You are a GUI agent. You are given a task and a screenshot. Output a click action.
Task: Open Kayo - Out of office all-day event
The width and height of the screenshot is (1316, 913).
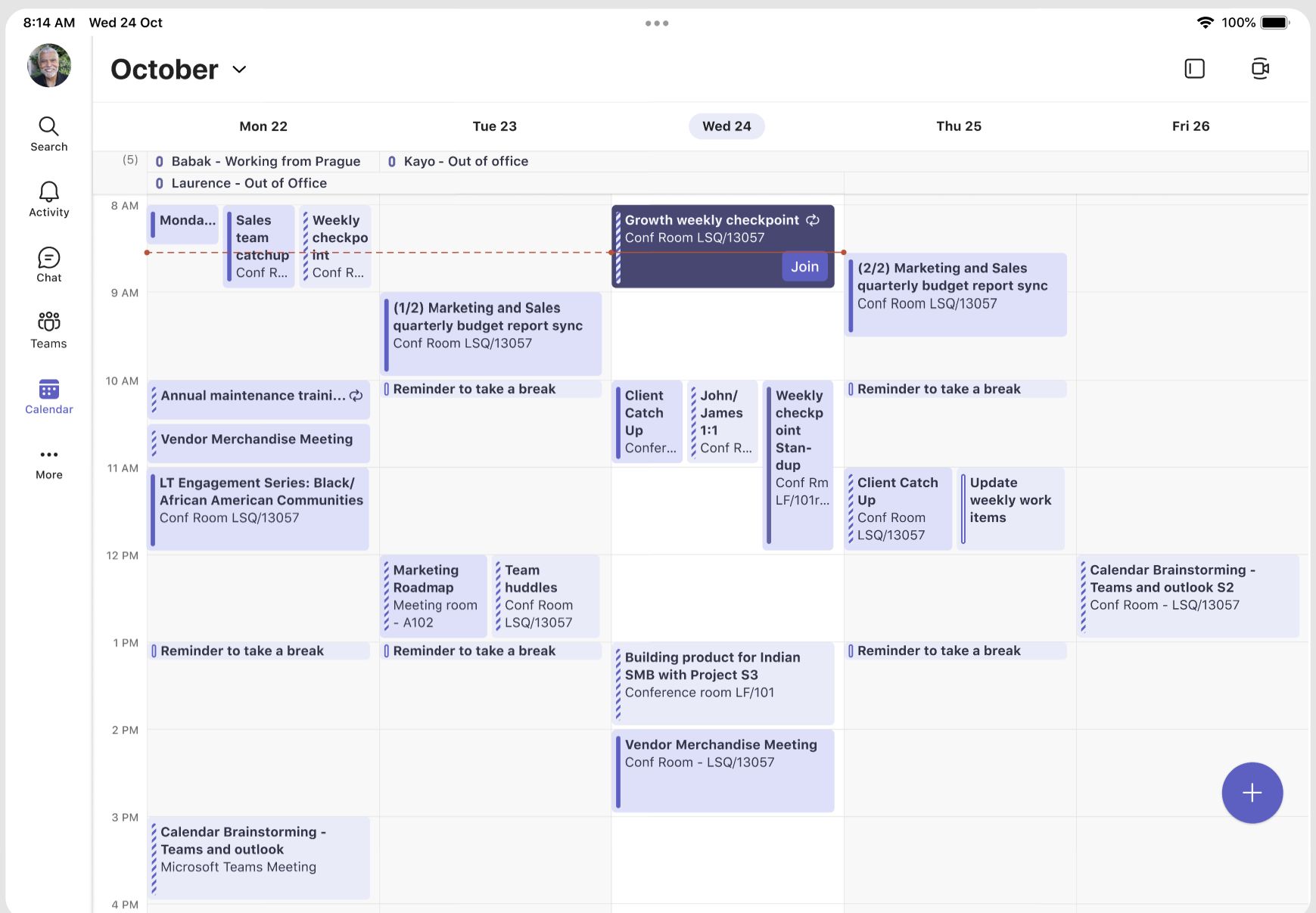pos(458,161)
